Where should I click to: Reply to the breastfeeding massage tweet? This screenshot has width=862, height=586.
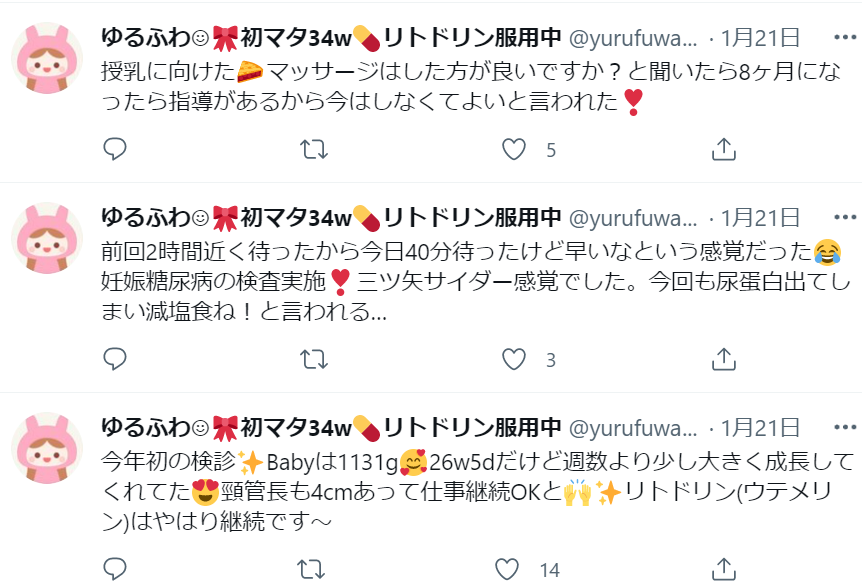[x=115, y=149]
